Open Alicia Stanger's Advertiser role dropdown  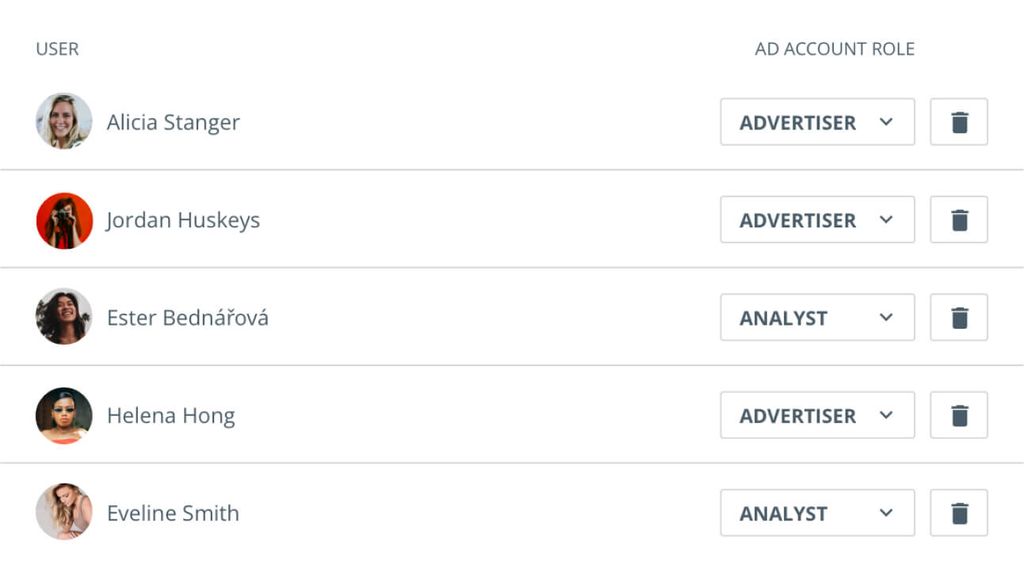(817, 122)
